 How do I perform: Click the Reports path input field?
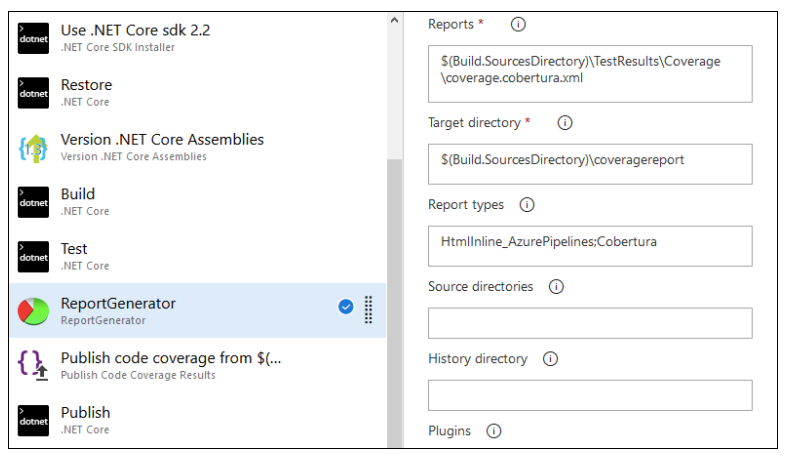(x=590, y=73)
